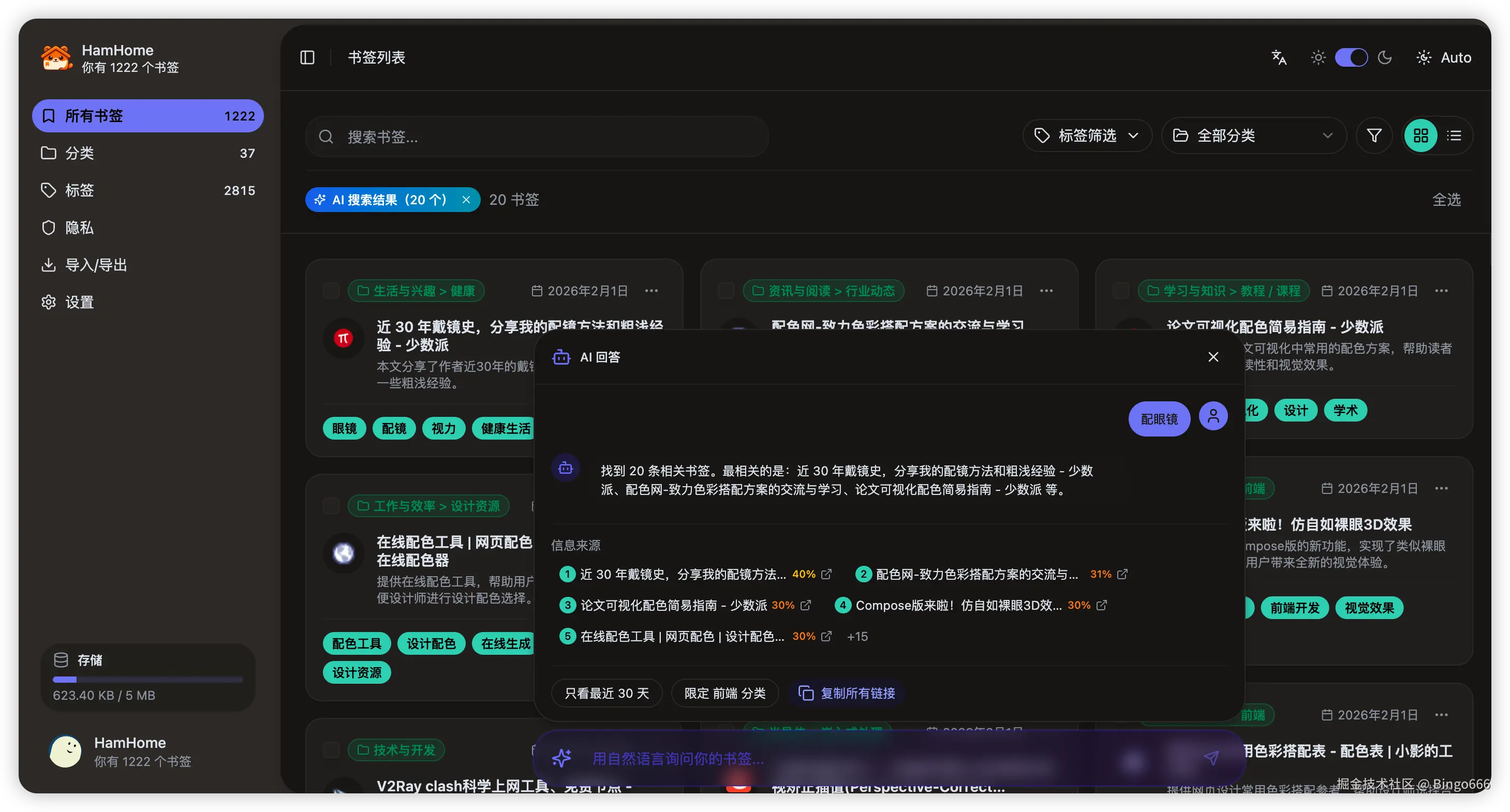Image resolution: width=1510 pixels, height=812 pixels.
Task: Toggle the light/dark theme switch
Action: coord(1351,57)
